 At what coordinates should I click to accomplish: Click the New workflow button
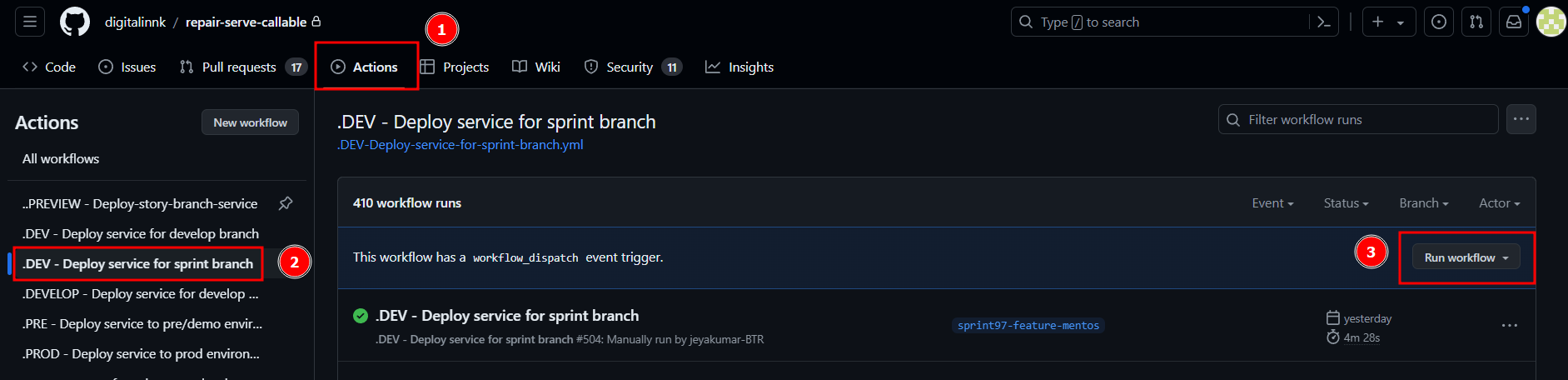250,122
